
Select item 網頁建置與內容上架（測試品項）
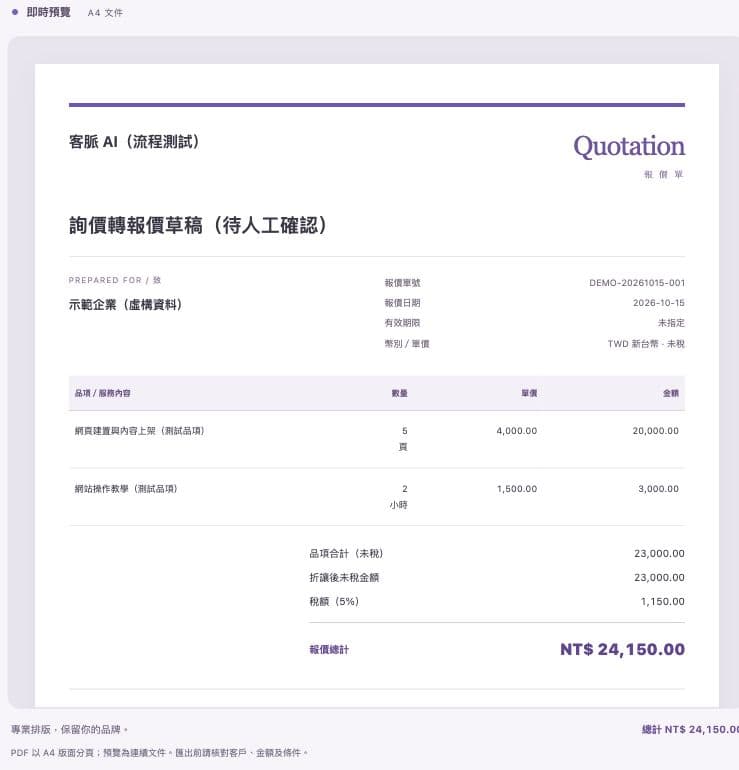point(139,431)
